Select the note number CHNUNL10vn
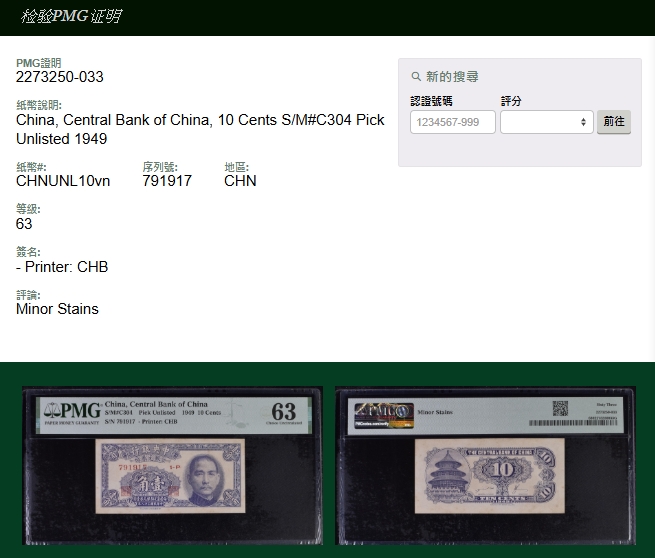 click(63, 181)
